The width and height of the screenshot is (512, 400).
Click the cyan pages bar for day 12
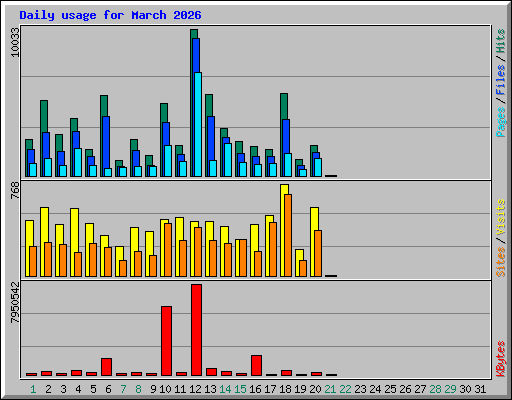click(198, 124)
